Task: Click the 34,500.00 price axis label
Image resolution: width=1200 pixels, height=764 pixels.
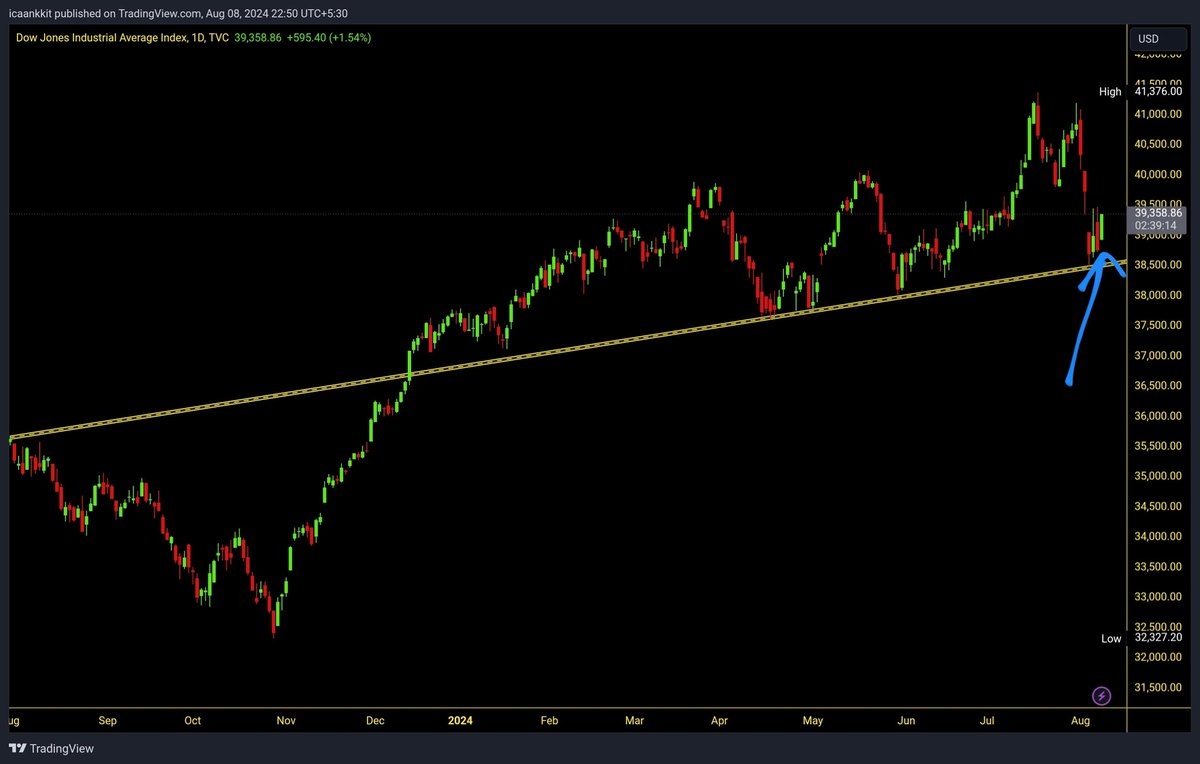Action: [1158, 507]
